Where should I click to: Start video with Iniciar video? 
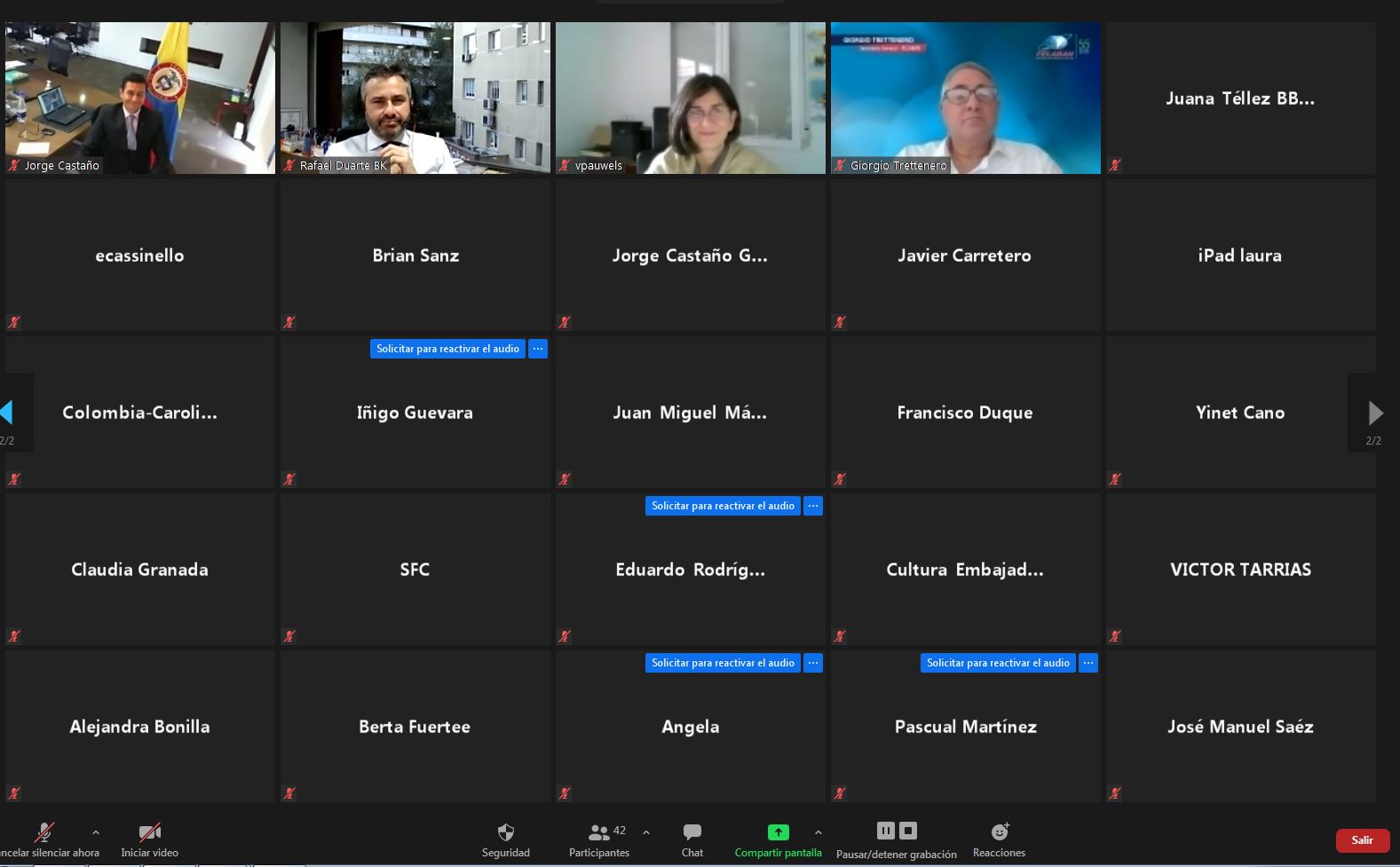point(149,832)
